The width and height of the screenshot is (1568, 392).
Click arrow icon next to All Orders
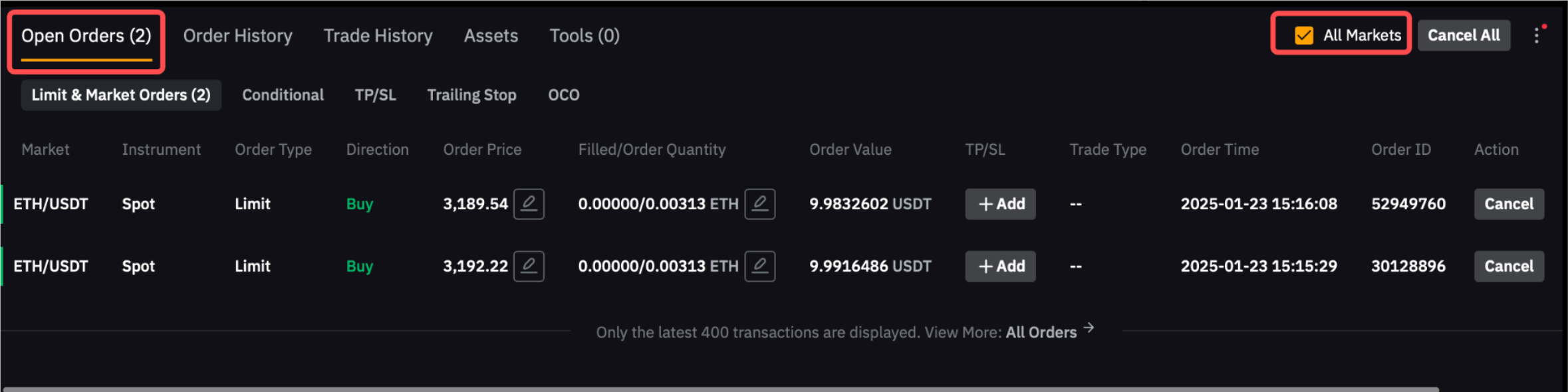point(1089,328)
